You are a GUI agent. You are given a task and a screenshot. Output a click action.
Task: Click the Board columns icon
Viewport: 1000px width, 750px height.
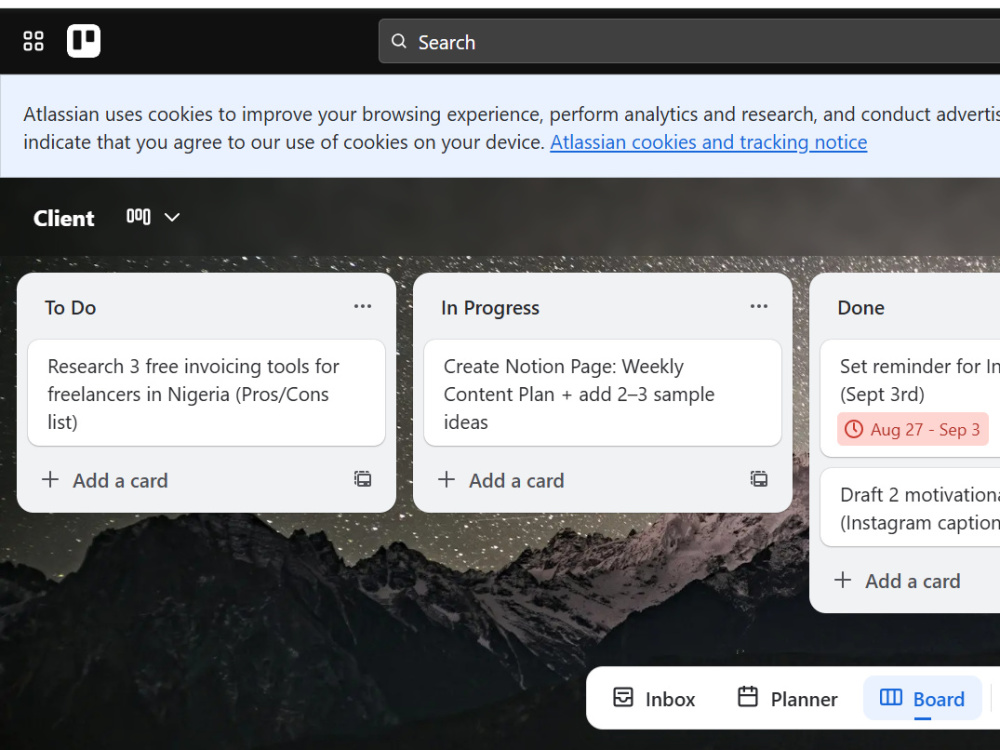click(x=891, y=698)
